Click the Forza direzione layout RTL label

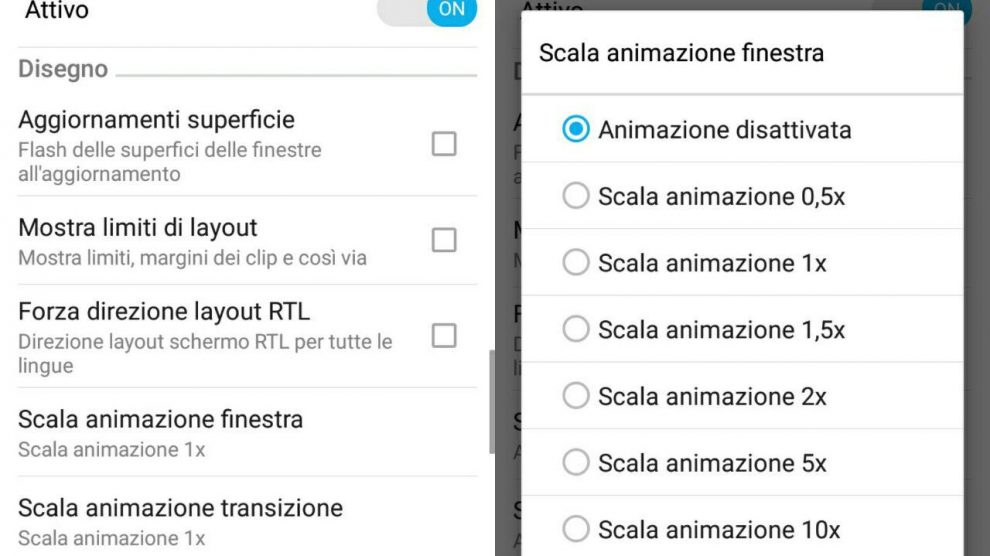pyautogui.click(x=164, y=311)
